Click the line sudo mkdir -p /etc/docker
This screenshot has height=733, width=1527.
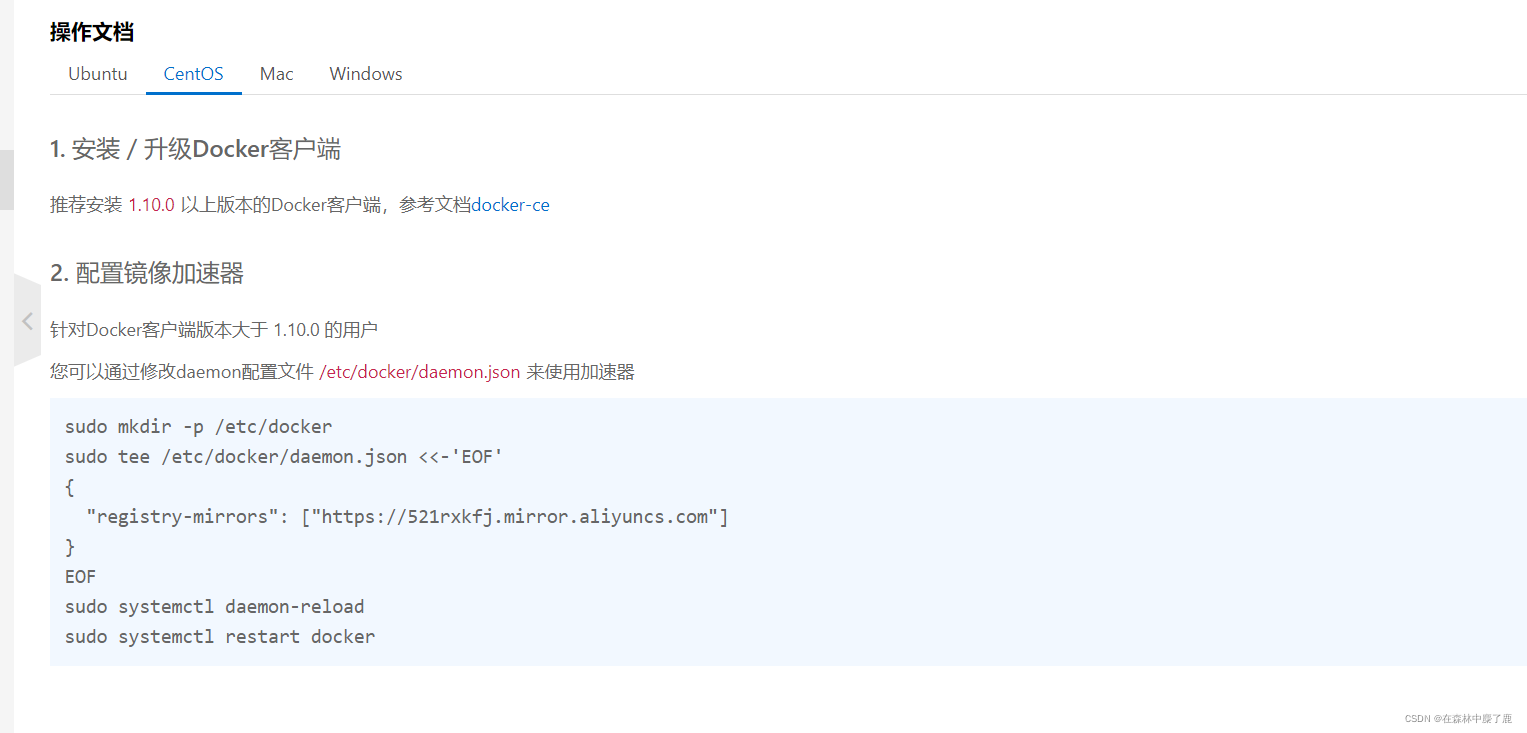198,427
